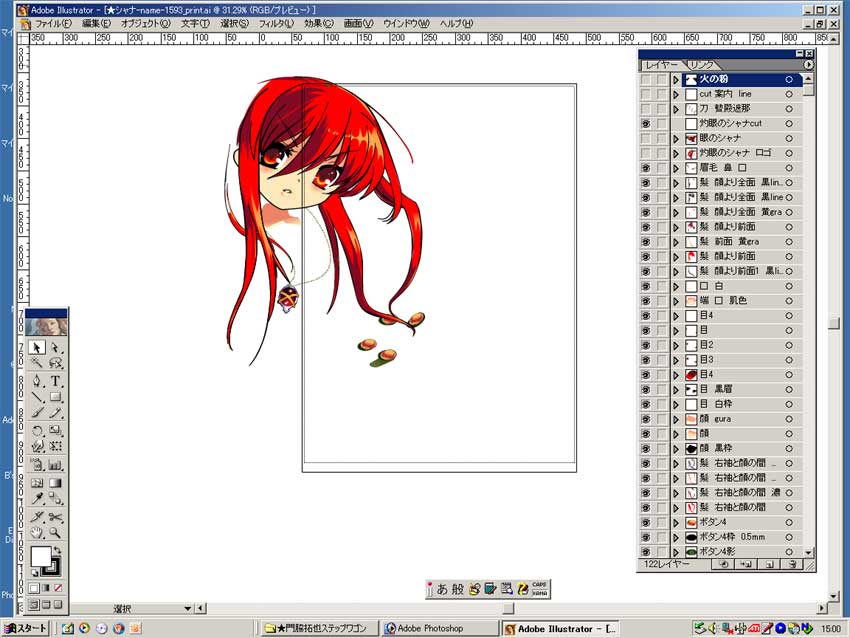Open the ★門脇拓也ステップワゴン taskbar folder
850x638 pixels.
pos(319,628)
